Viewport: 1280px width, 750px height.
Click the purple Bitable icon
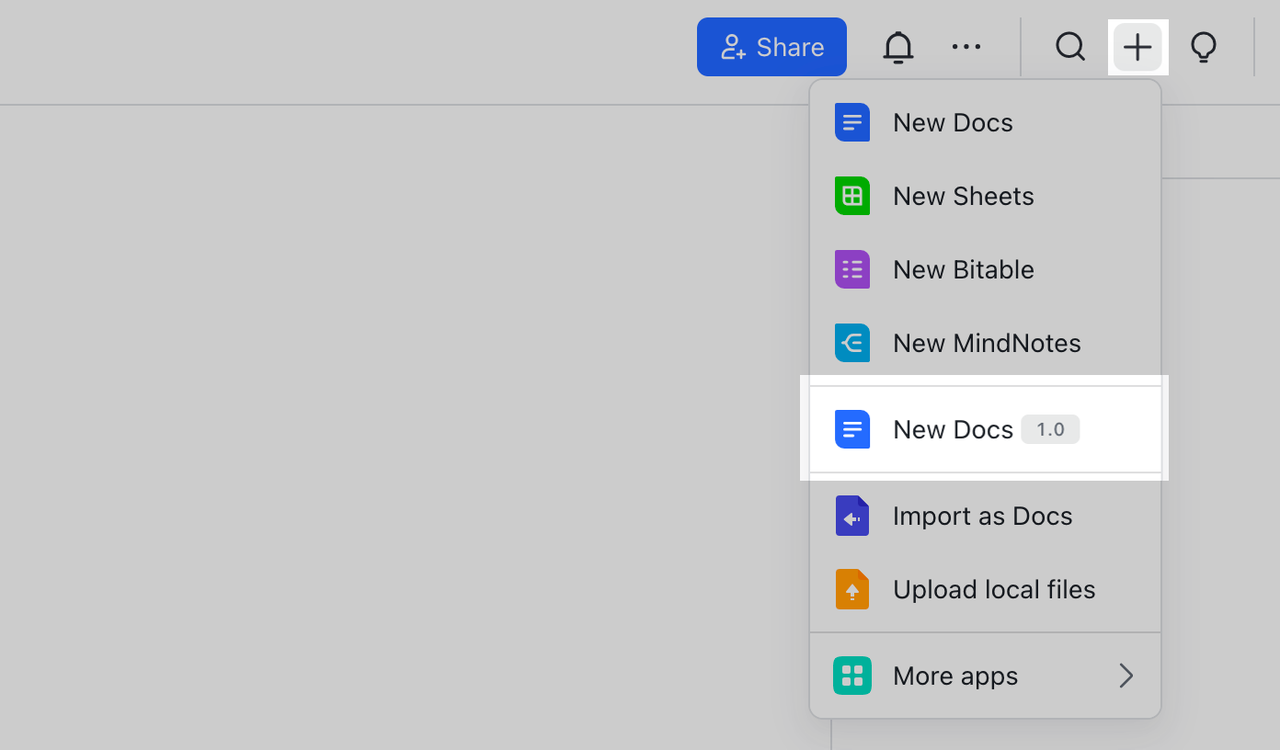point(852,270)
